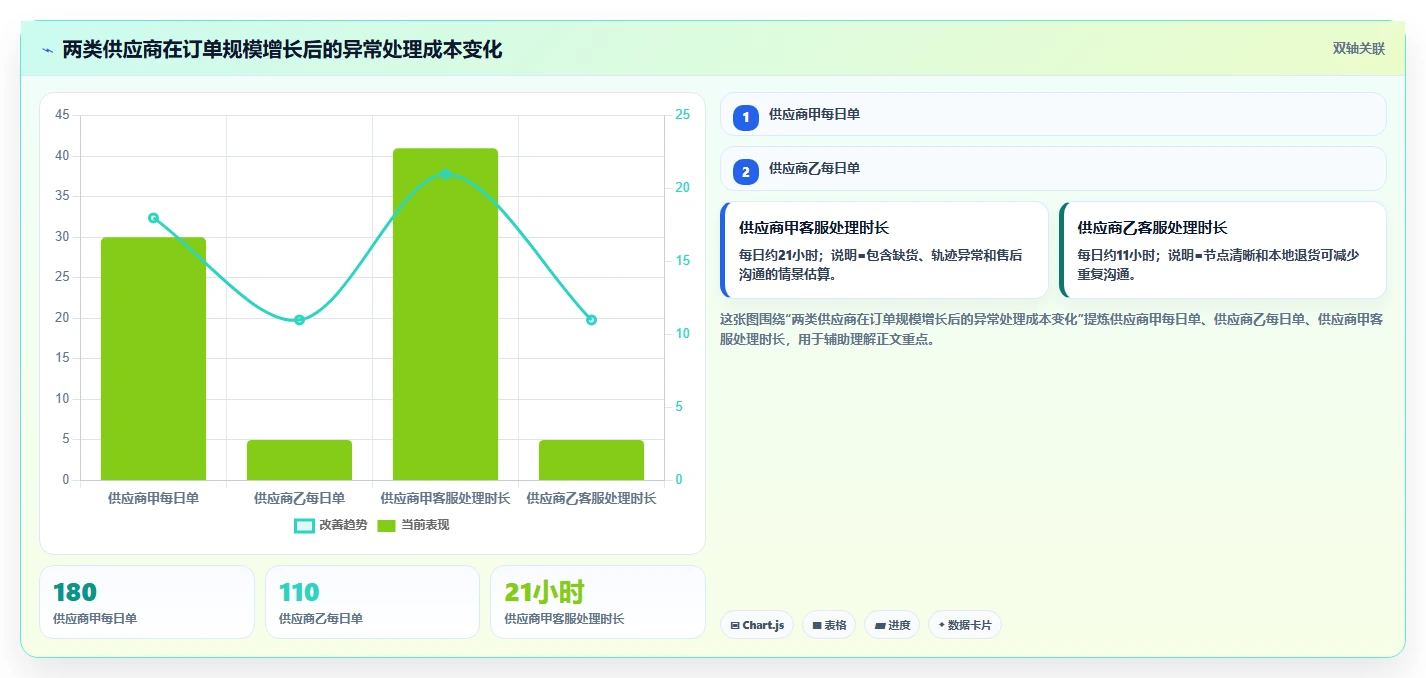
Task: Click the trend line peak at 供应商甲客服处理时长
Action: (445, 174)
